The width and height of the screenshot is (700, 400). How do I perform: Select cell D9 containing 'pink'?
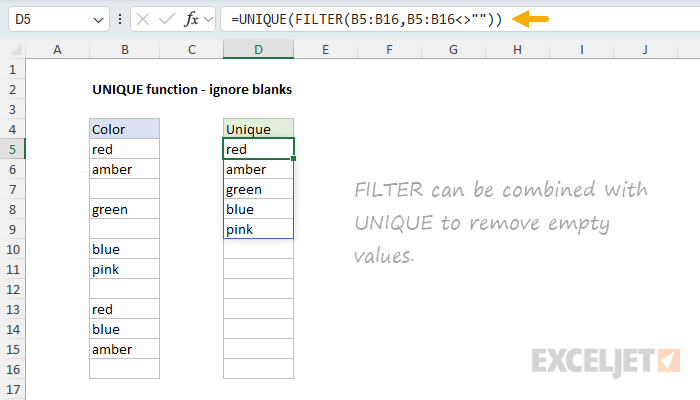tap(258, 229)
